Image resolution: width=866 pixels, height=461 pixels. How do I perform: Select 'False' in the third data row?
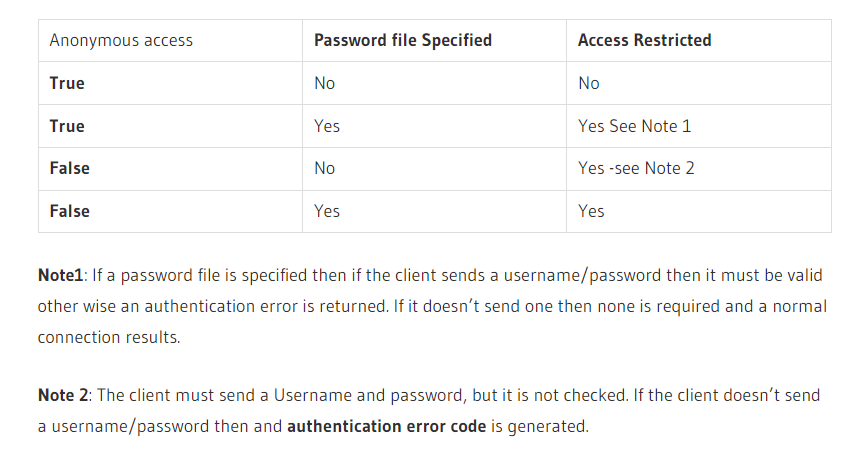click(69, 168)
